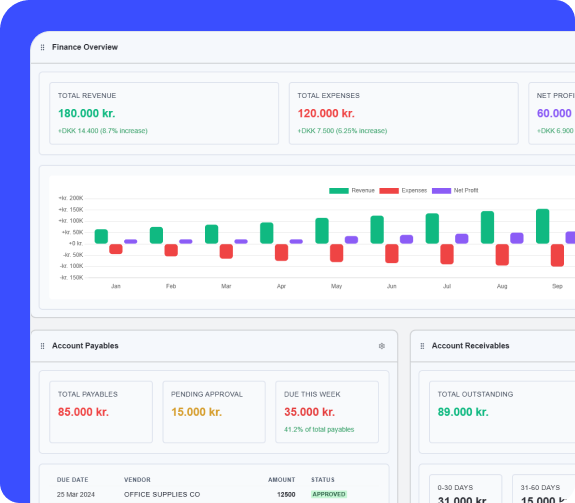Click the 0-30 Days aging card
This screenshot has height=503, width=575.
pyautogui.click(x=465, y=489)
